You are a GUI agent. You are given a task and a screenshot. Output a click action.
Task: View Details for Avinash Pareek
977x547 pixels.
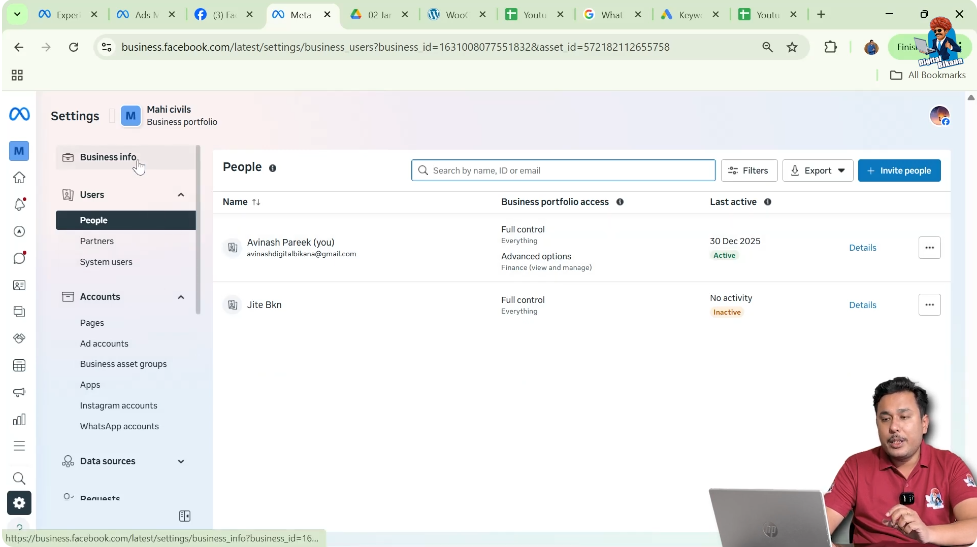(x=862, y=248)
